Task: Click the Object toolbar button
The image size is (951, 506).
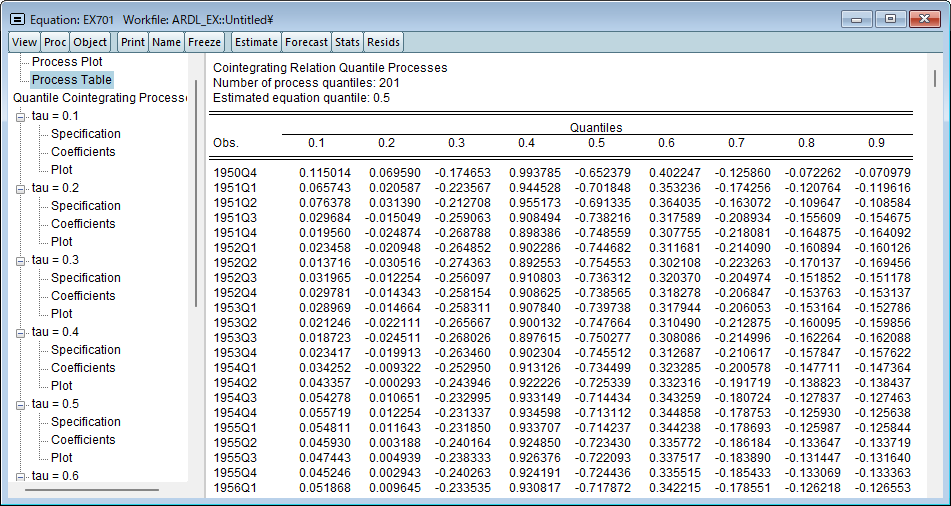Action: point(90,42)
